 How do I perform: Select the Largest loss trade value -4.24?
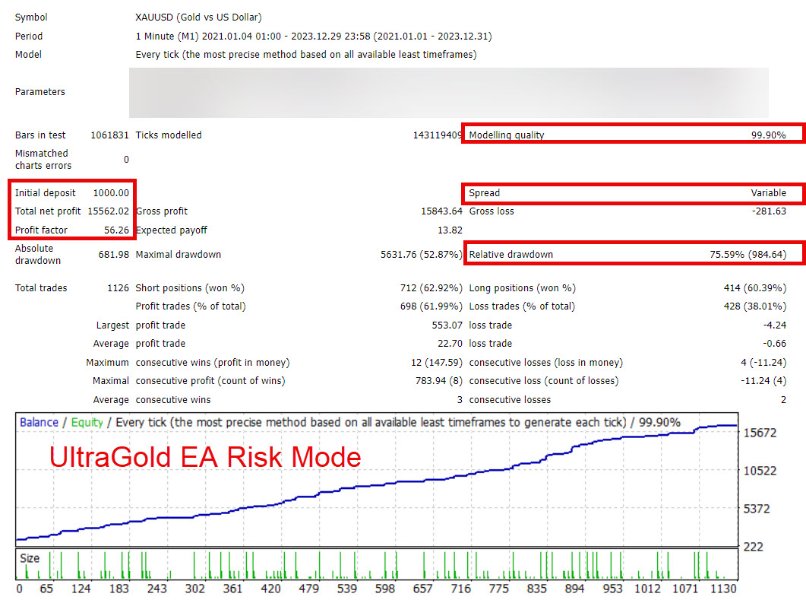(775, 325)
